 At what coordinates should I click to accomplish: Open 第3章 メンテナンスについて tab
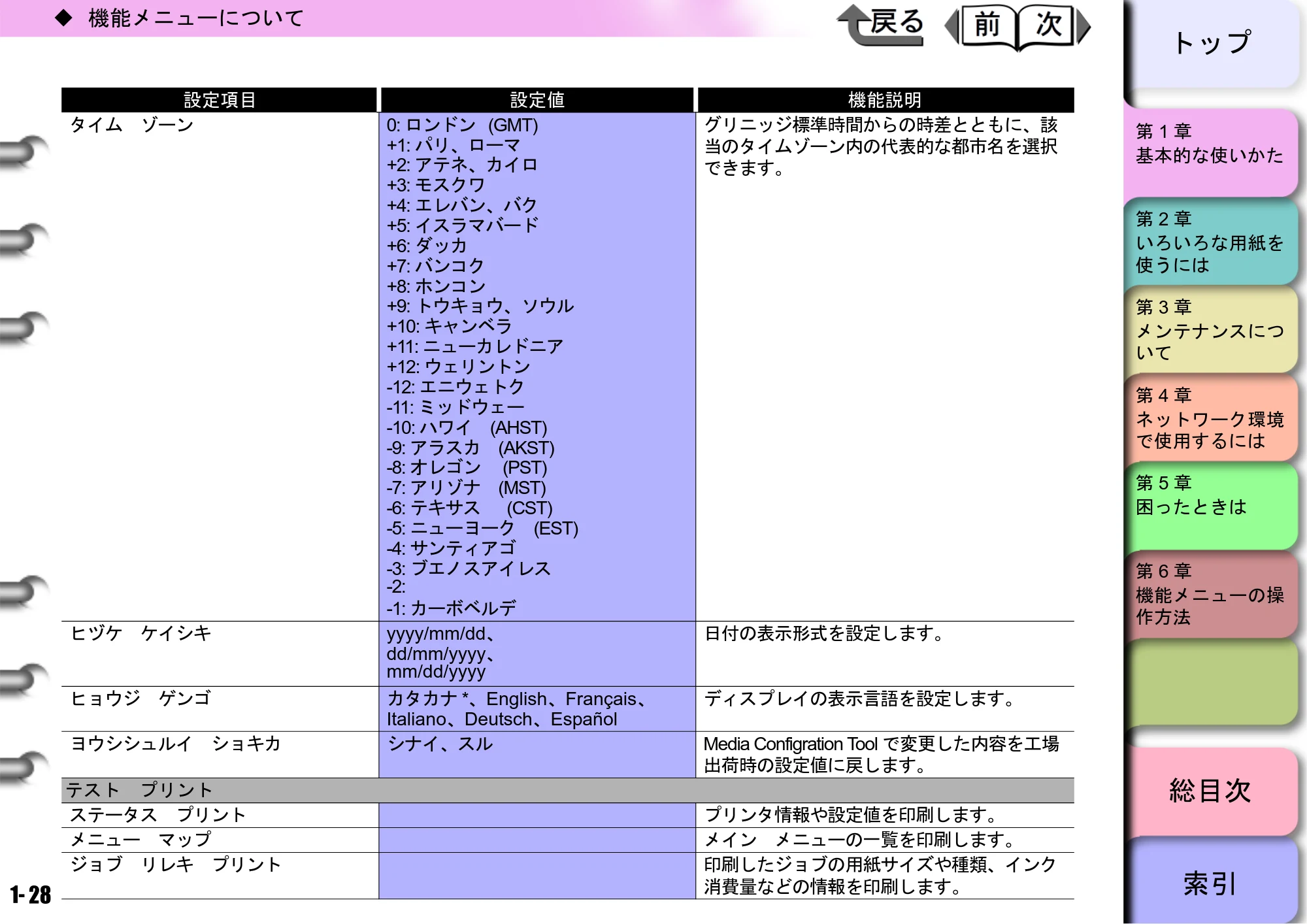pos(1210,330)
